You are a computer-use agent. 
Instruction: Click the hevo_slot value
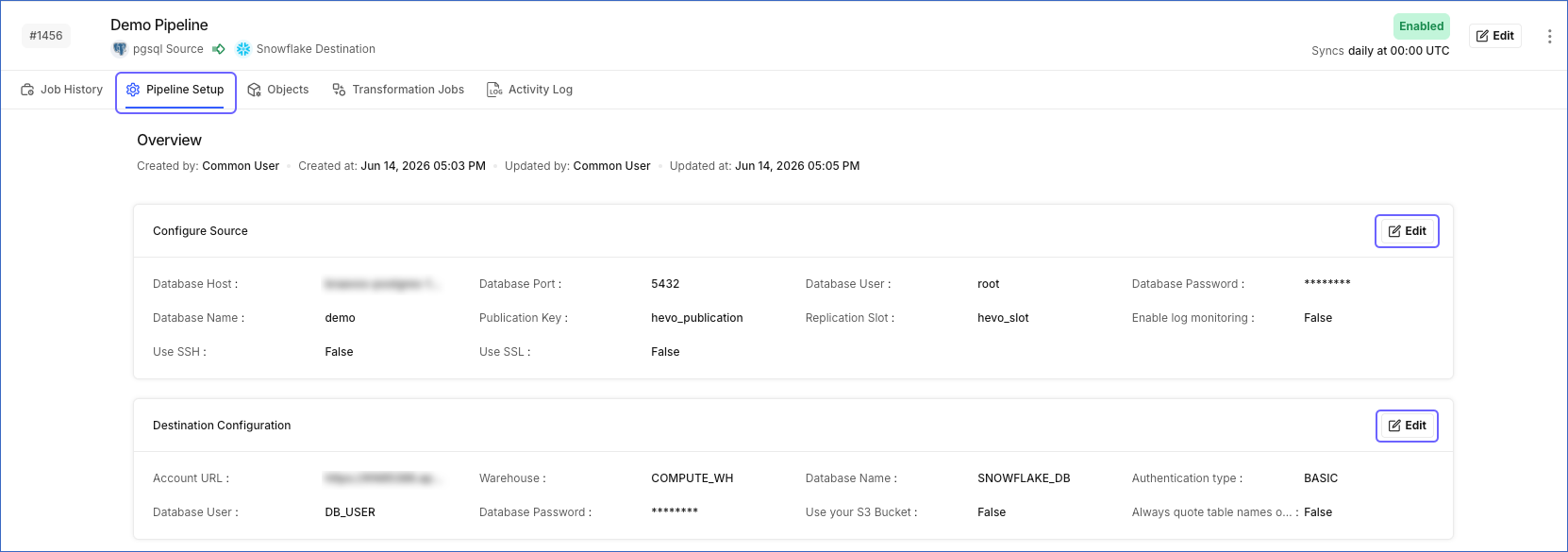1003,318
